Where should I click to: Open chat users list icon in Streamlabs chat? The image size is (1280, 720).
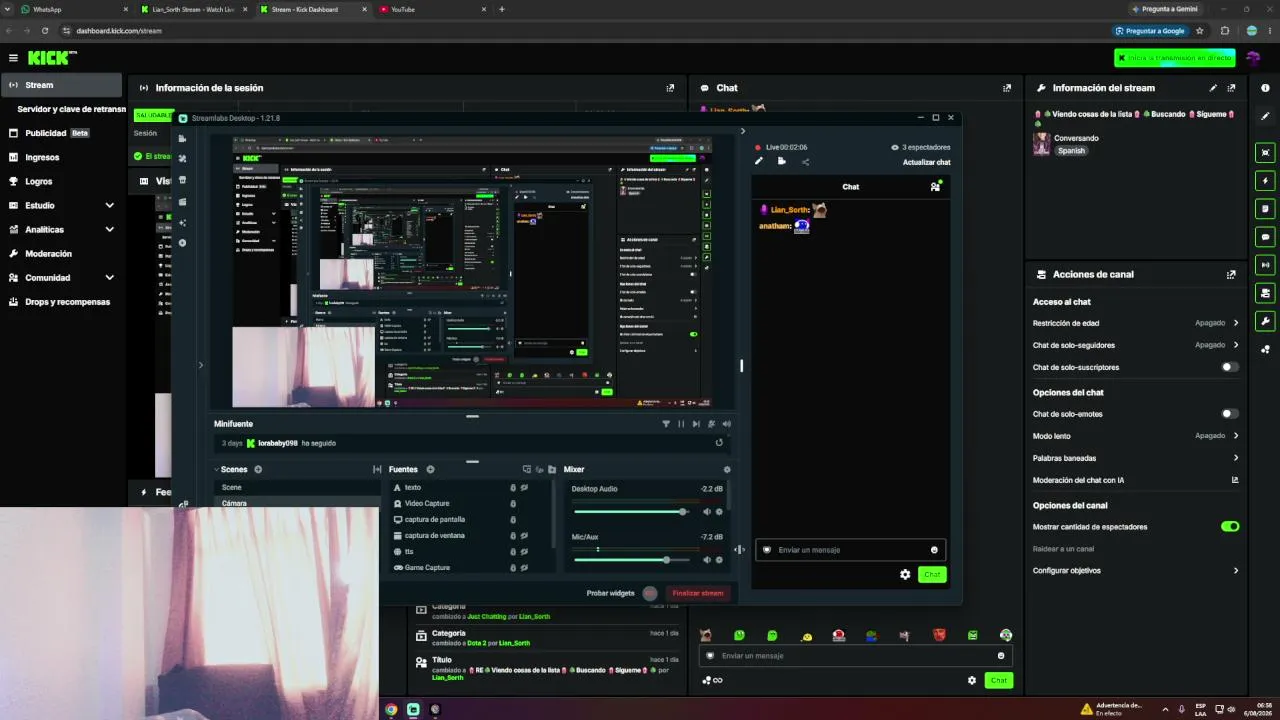[935, 186]
